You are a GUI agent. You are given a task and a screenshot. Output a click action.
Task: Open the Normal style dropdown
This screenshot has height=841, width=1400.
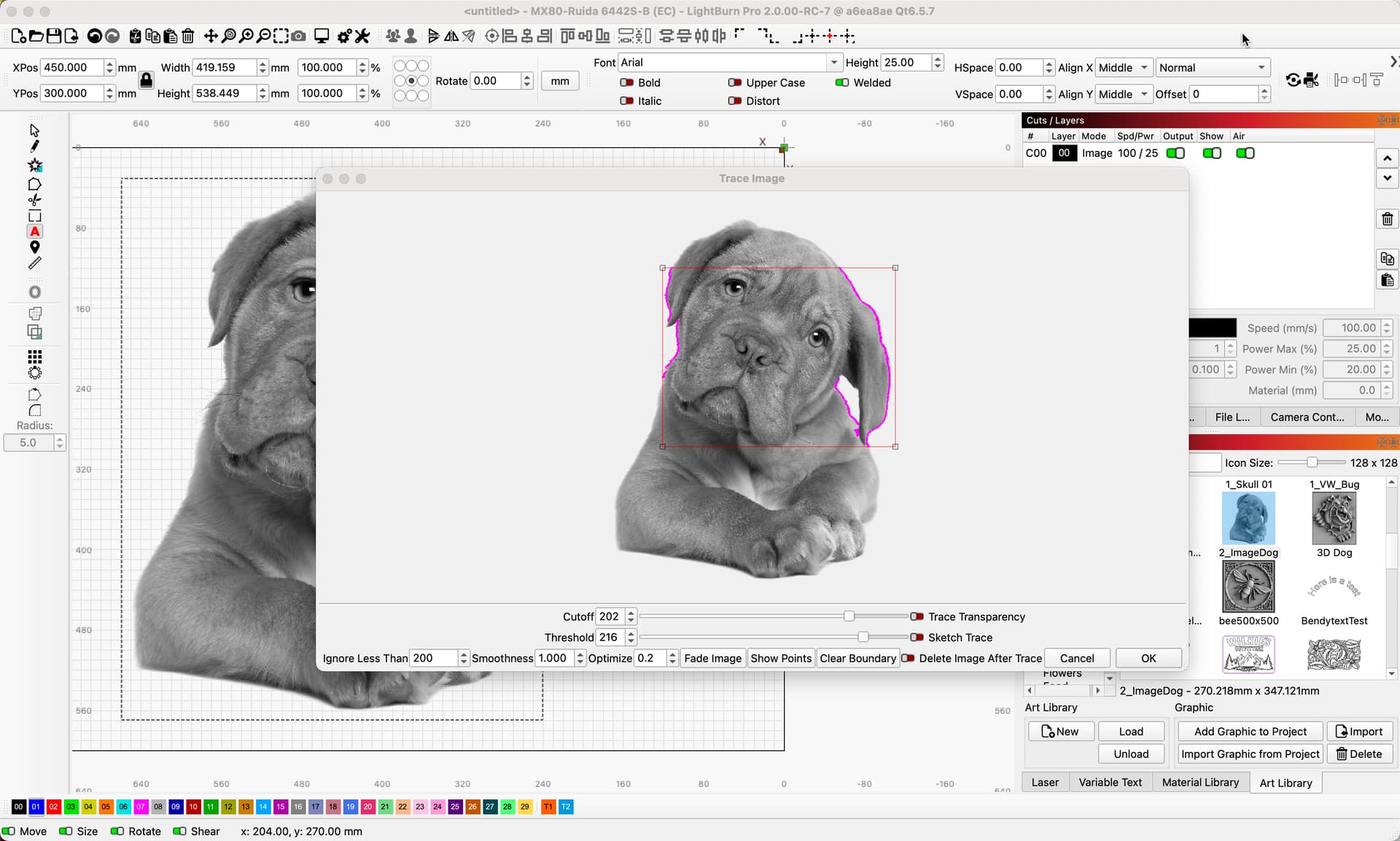pyautogui.click(x=1213, y=68)
